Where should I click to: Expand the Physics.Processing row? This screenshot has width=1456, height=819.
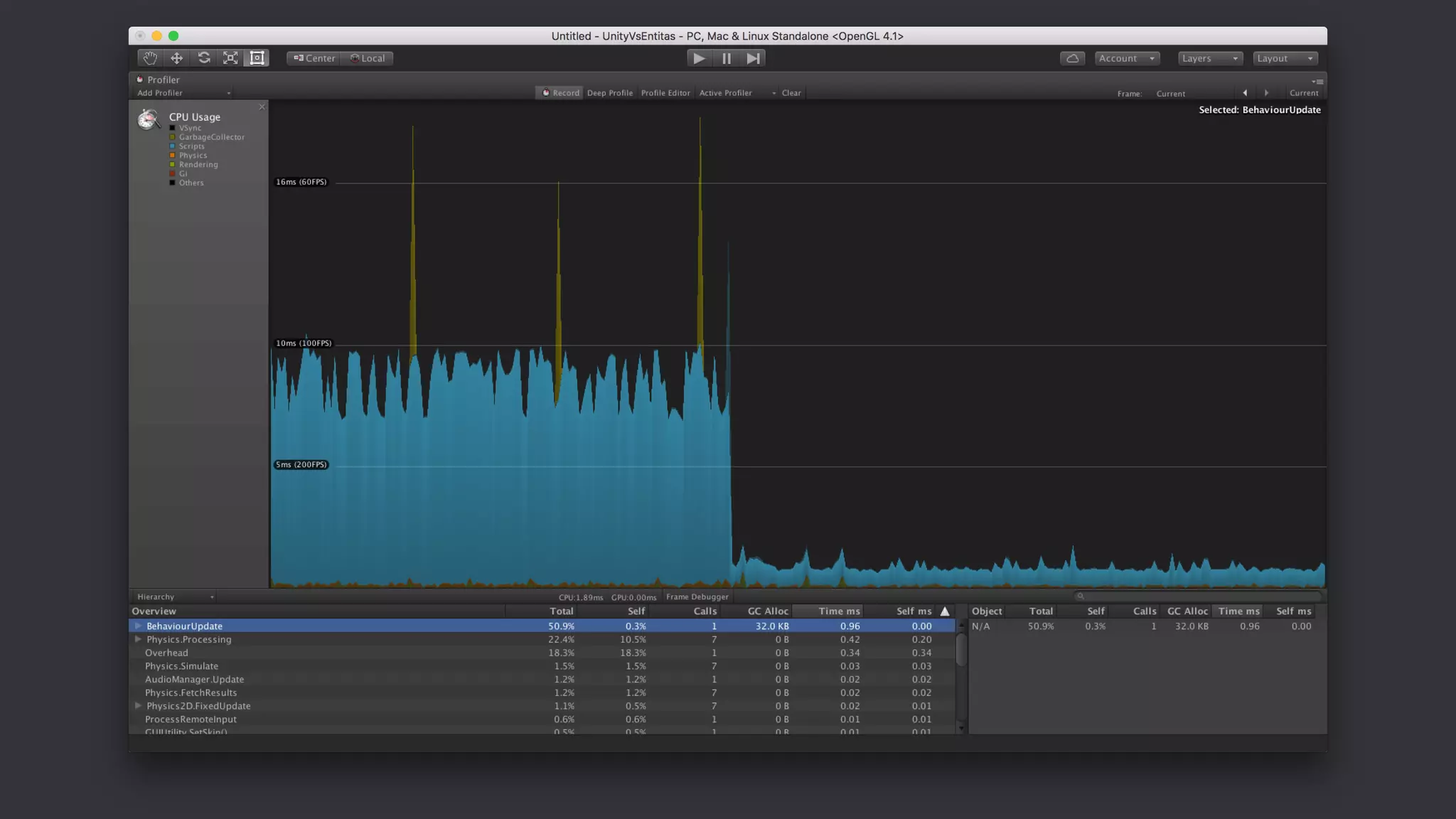[138, 639]
